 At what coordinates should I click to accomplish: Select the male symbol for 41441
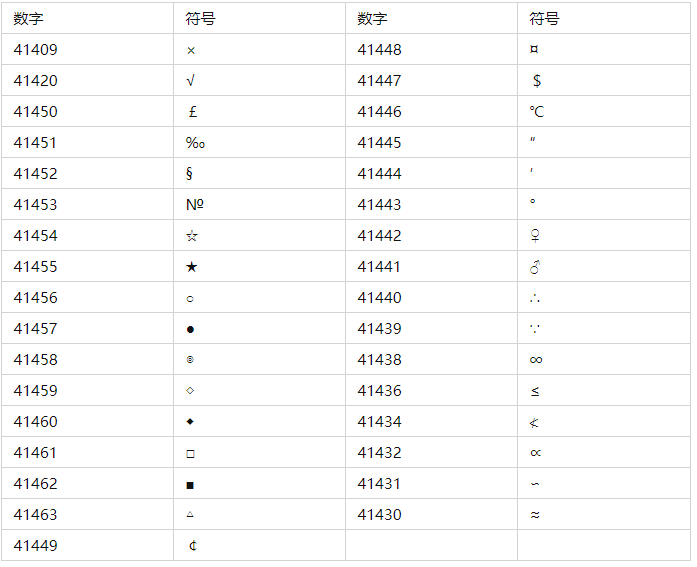[x=535, y=267]
